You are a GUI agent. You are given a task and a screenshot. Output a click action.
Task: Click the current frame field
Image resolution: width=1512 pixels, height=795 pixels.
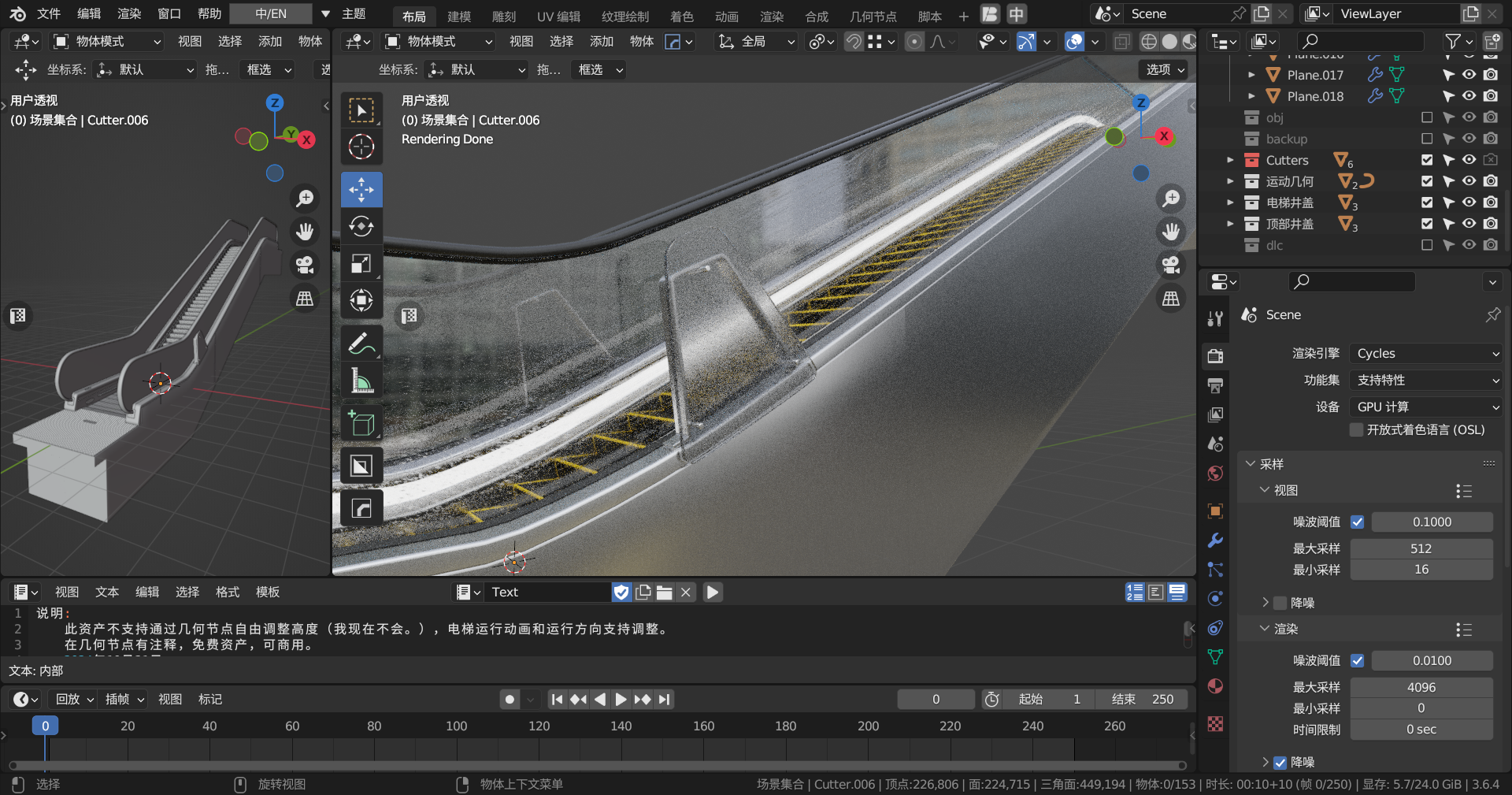[936, 699]
